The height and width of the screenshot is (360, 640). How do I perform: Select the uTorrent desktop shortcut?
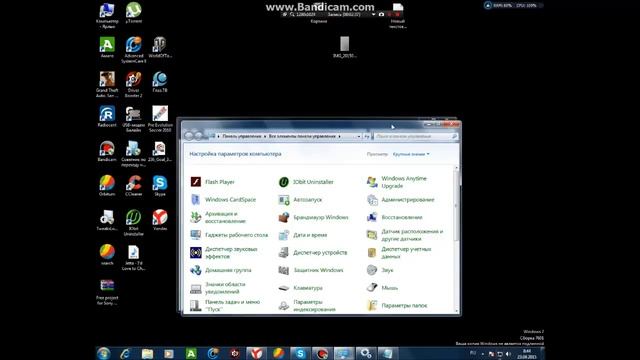coord(133,13)
